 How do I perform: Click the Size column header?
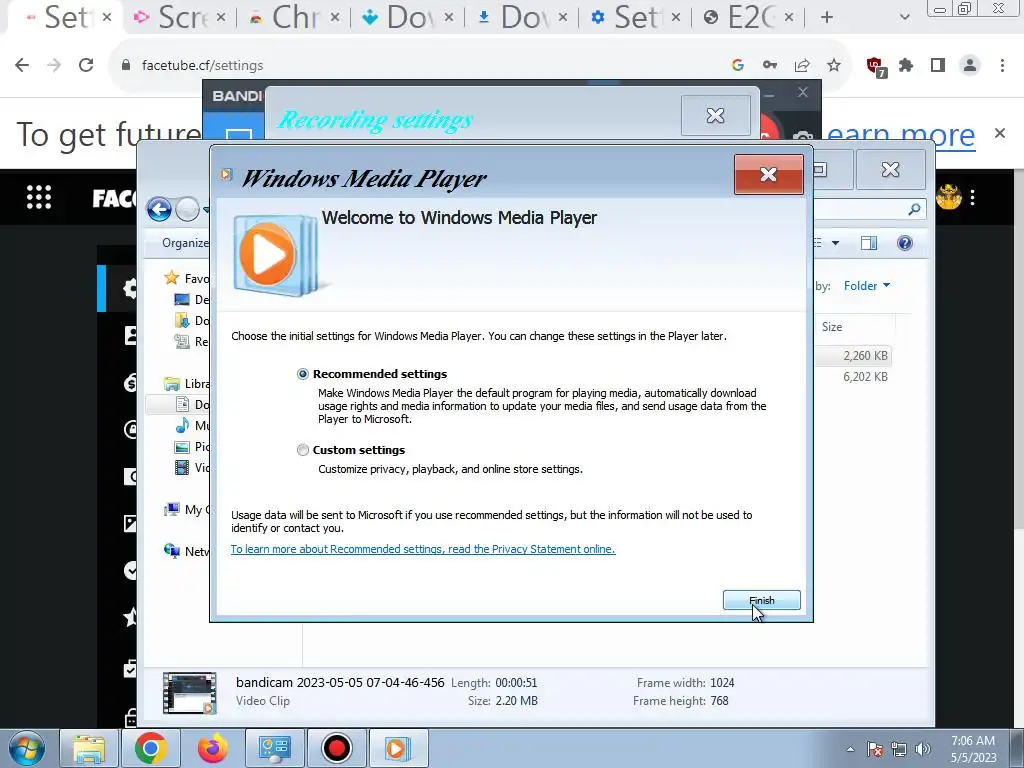pyautogui.click(x=831, y=327)
